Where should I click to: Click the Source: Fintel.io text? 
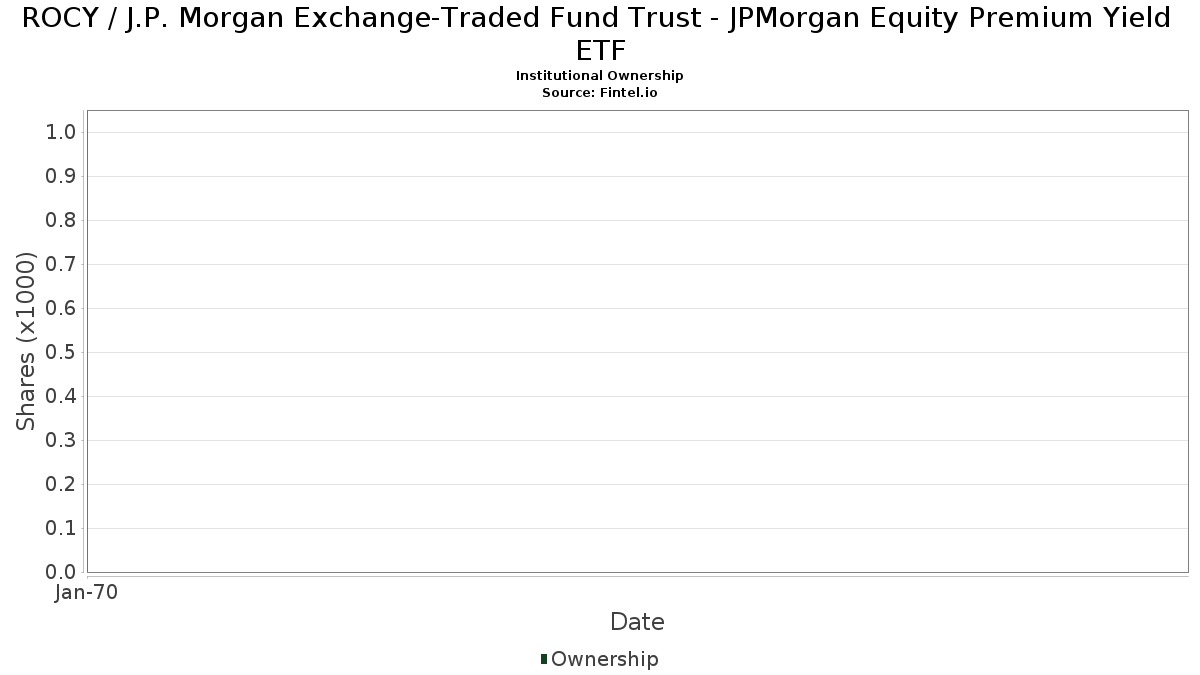point(600,92)
